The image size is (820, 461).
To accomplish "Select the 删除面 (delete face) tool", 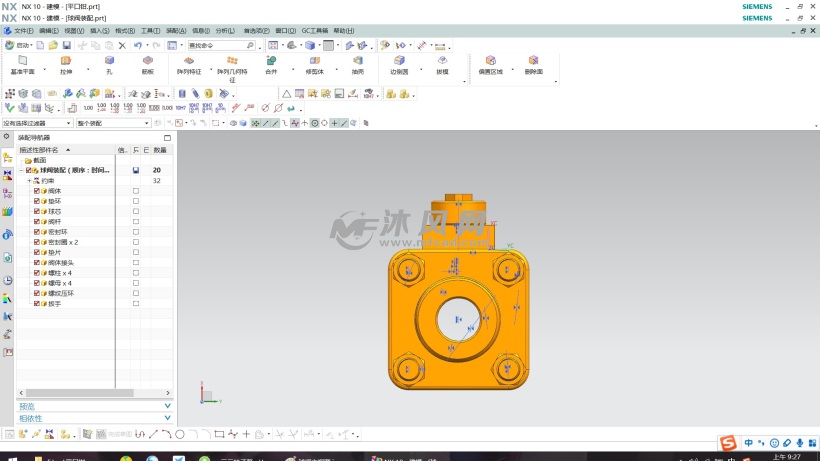I will click(x=533, y=65).
